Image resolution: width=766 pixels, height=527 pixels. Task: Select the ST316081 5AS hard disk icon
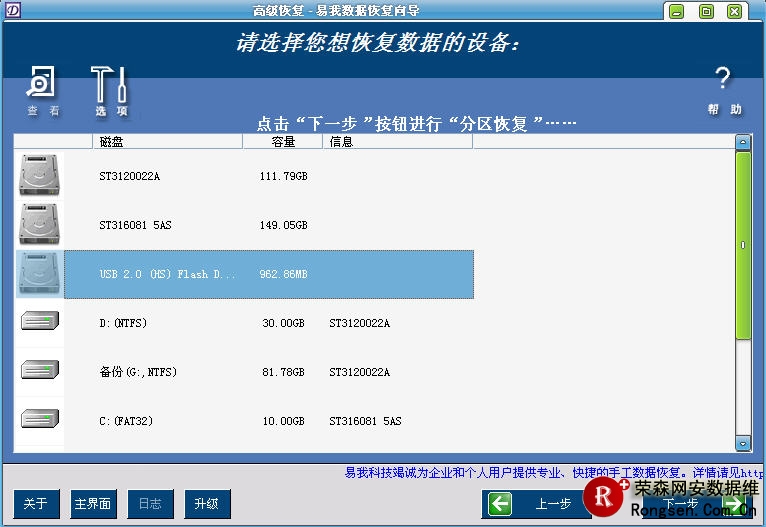tap(40, 225)
